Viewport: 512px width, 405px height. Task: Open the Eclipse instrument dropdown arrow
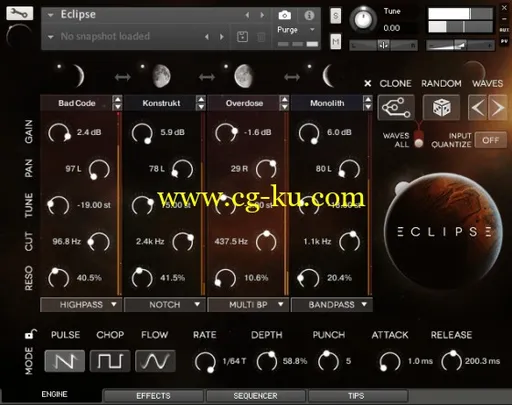50,15
